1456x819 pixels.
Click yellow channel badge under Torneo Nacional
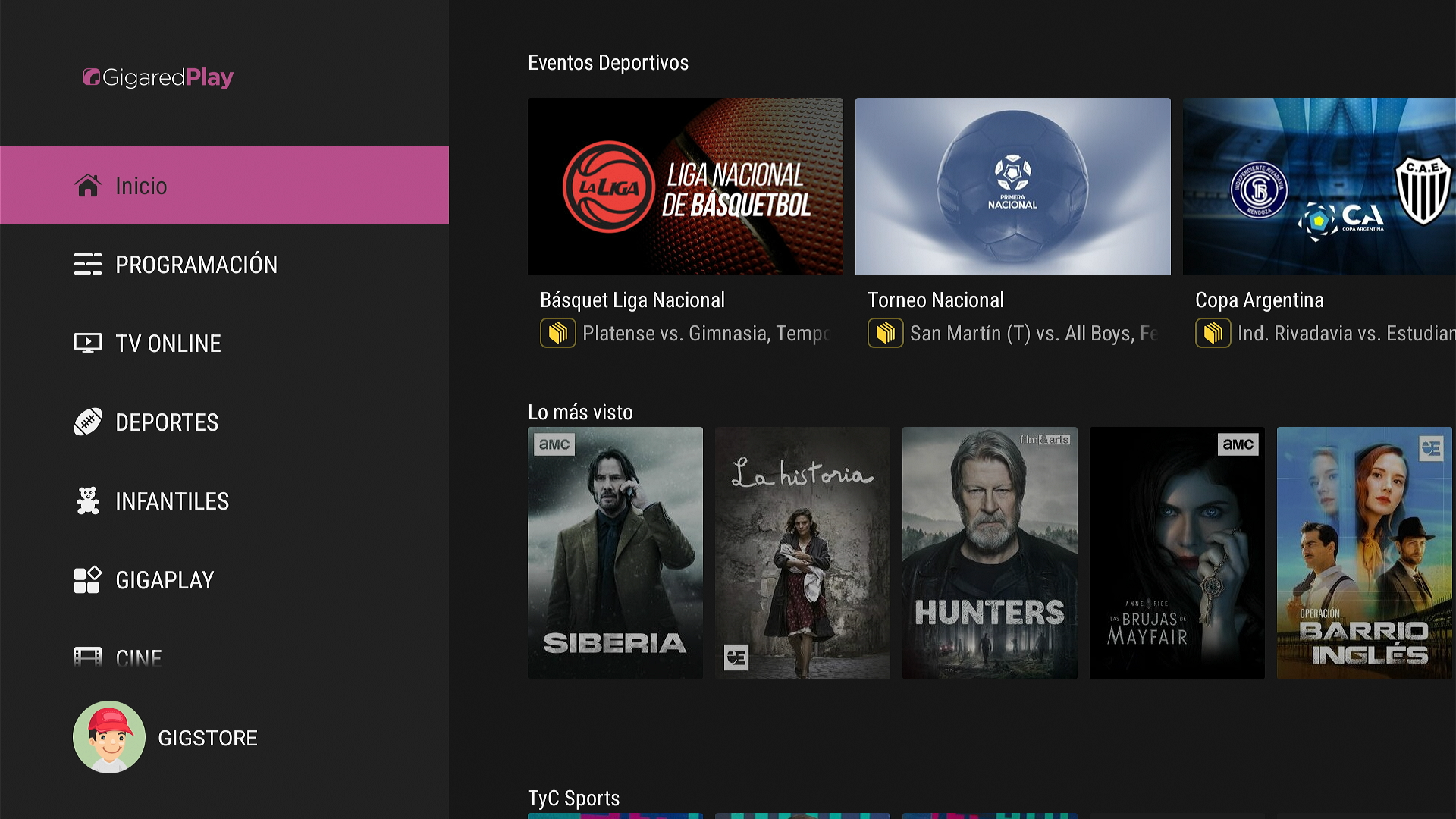point(886,333)
